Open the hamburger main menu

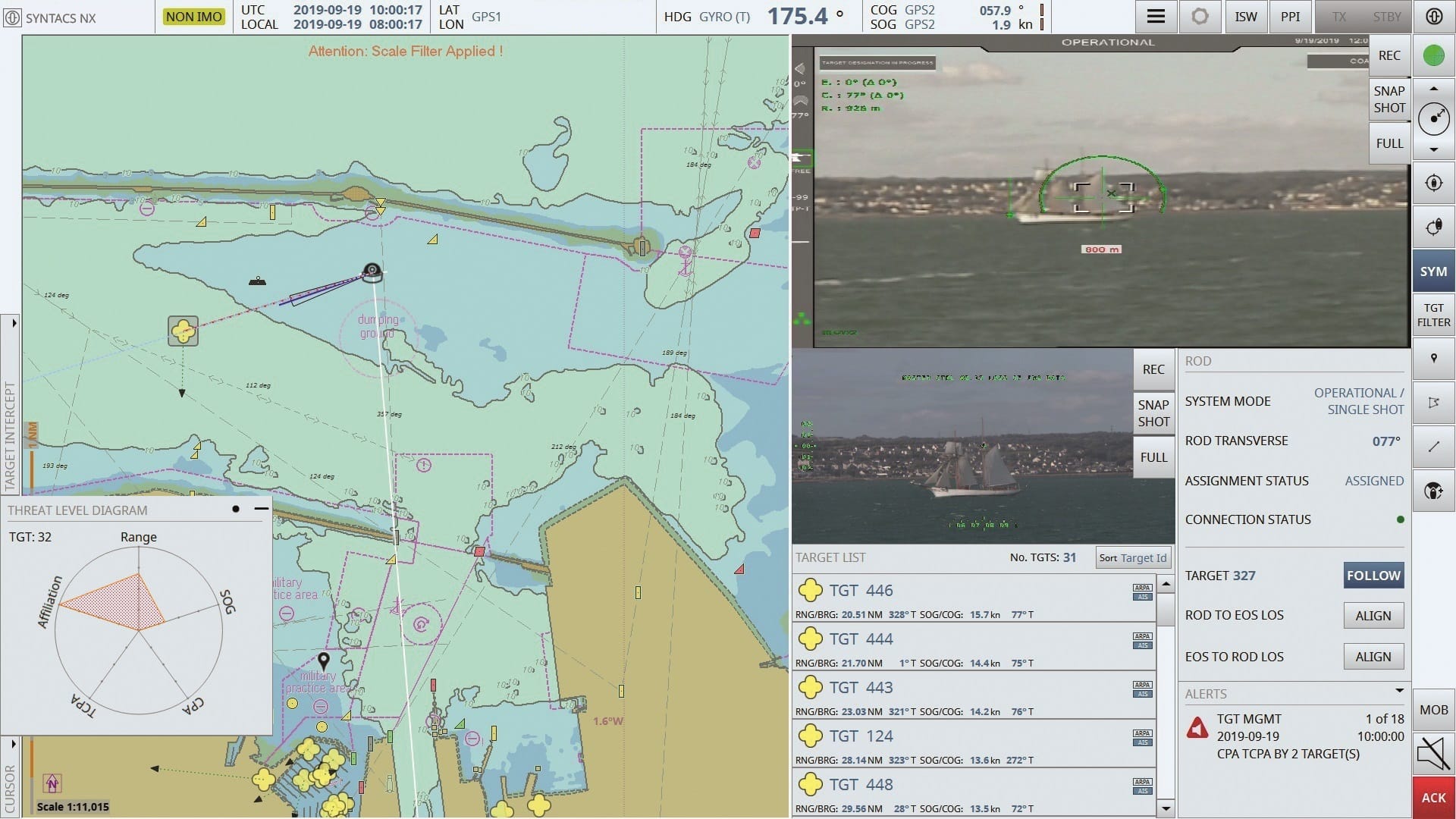pos(1156,17)
